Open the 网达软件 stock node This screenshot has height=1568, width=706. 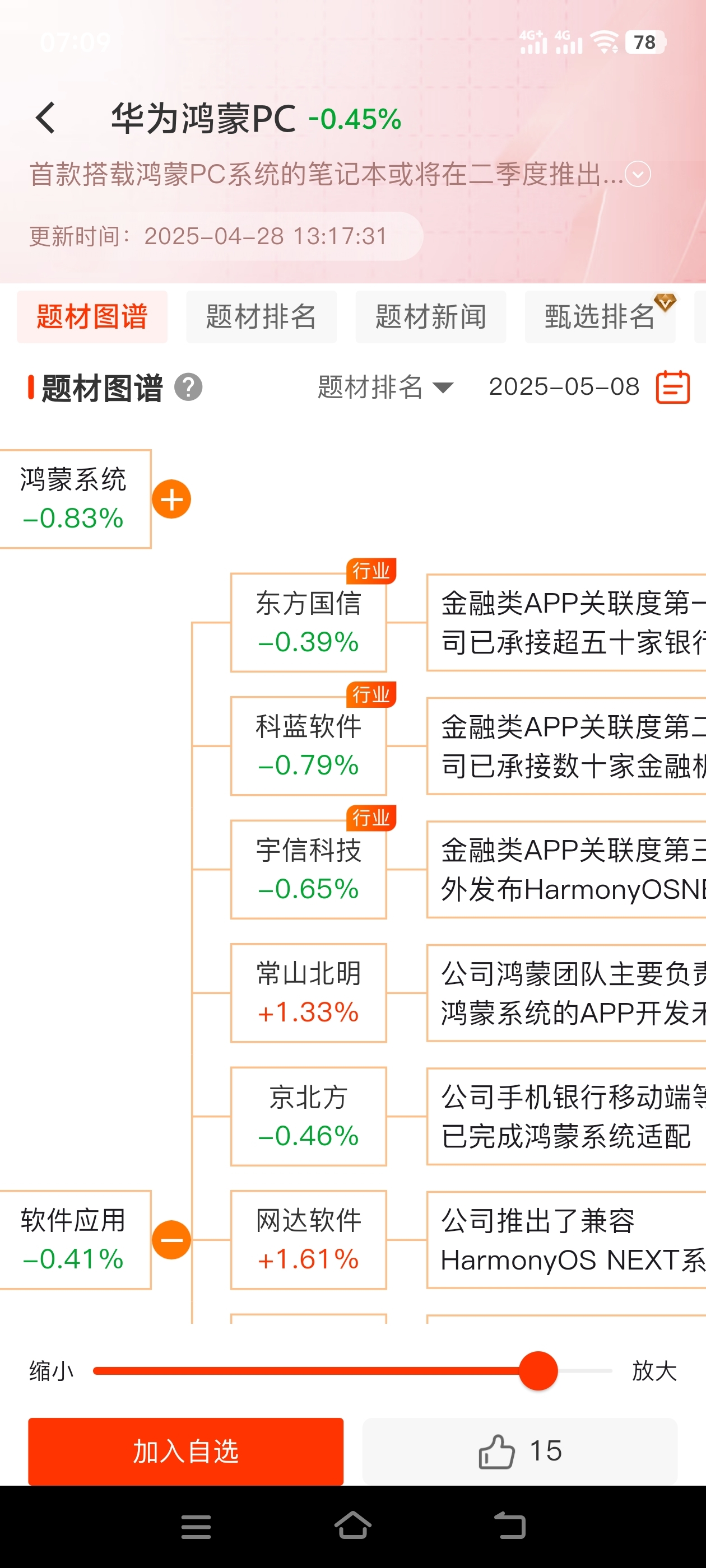coord(308,1240)
